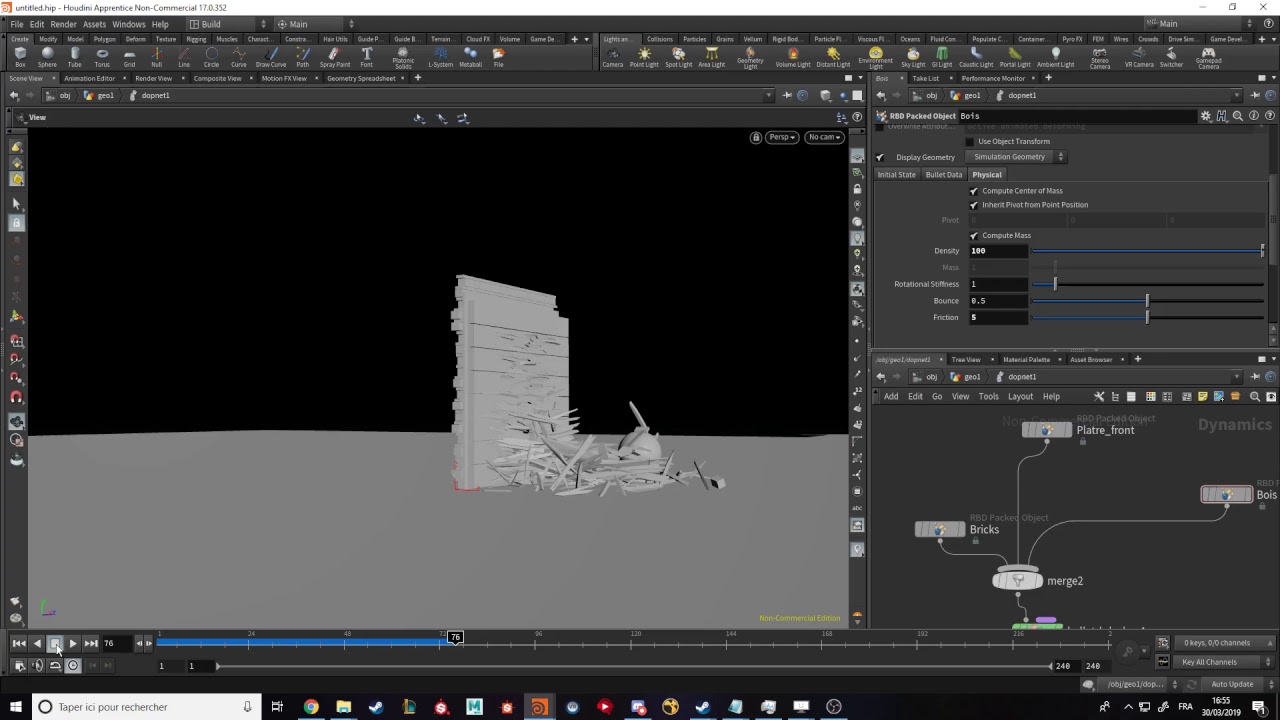This screenshot has width=1280, height=720.
Task: Select the Grid shelf tool
Action: 129,57
